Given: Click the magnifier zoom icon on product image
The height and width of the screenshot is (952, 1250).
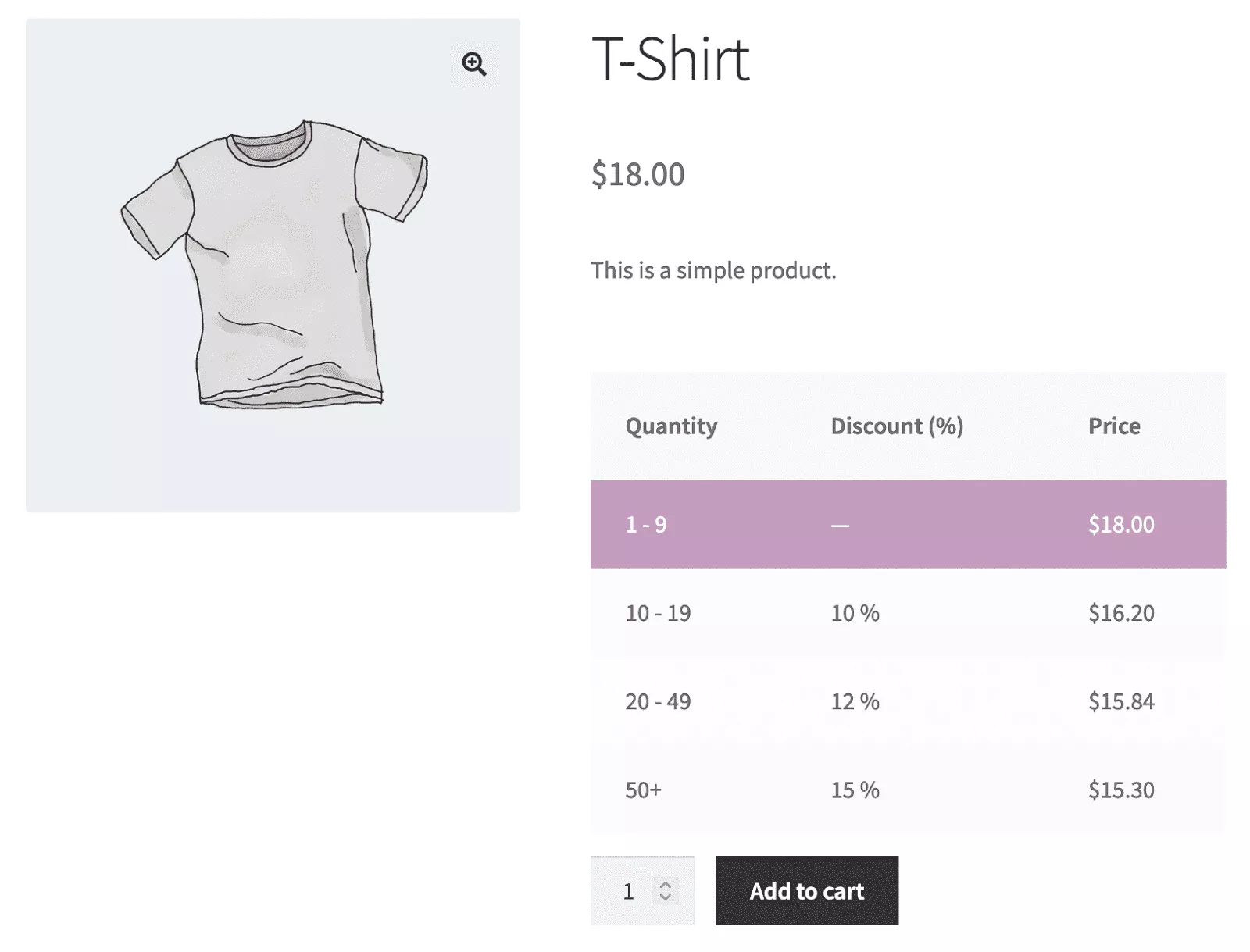Looking at the screenshot, I should (473, 64).
